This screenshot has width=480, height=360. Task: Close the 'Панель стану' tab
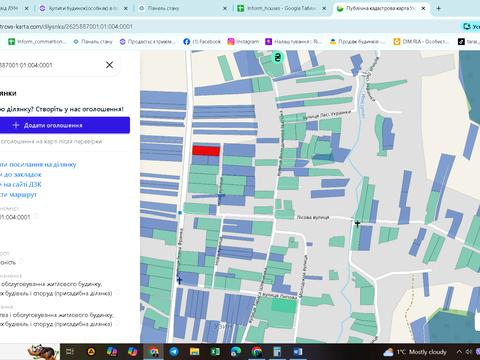[x=225, y=8]
